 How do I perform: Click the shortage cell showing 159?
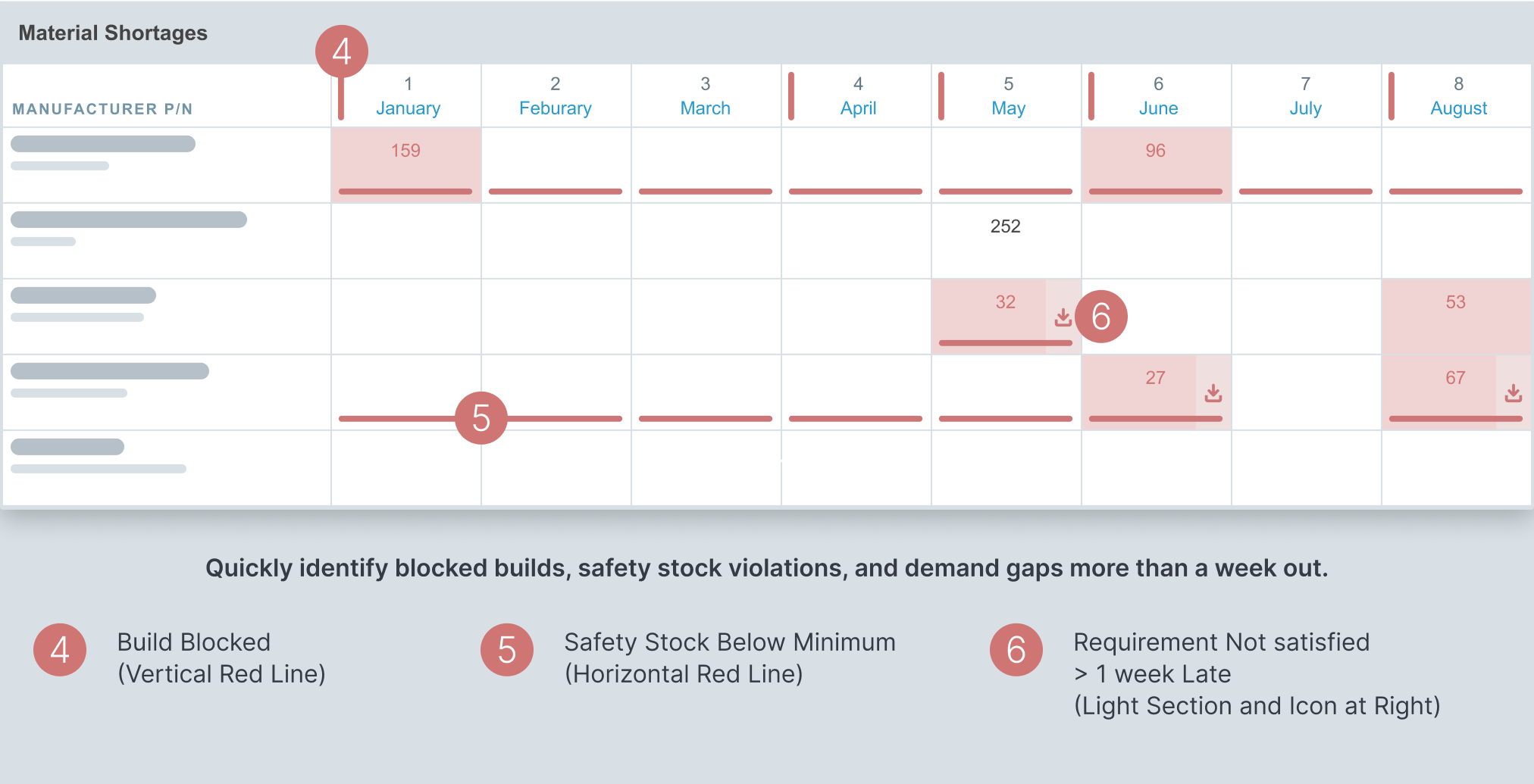coord(406,164)
